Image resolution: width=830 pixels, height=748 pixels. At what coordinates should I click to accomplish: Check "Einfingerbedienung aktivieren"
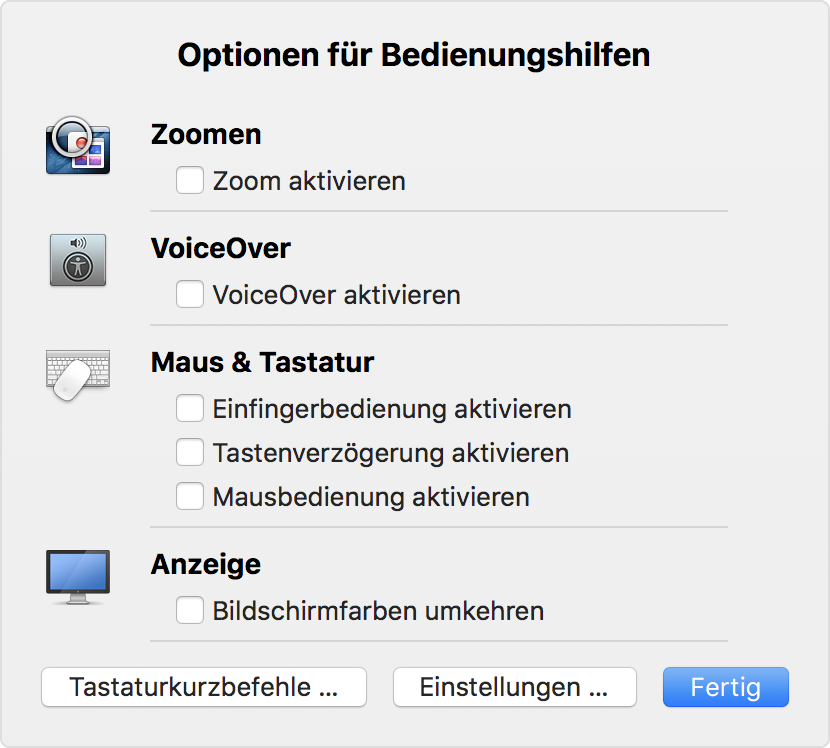click(x=189, y=408)
